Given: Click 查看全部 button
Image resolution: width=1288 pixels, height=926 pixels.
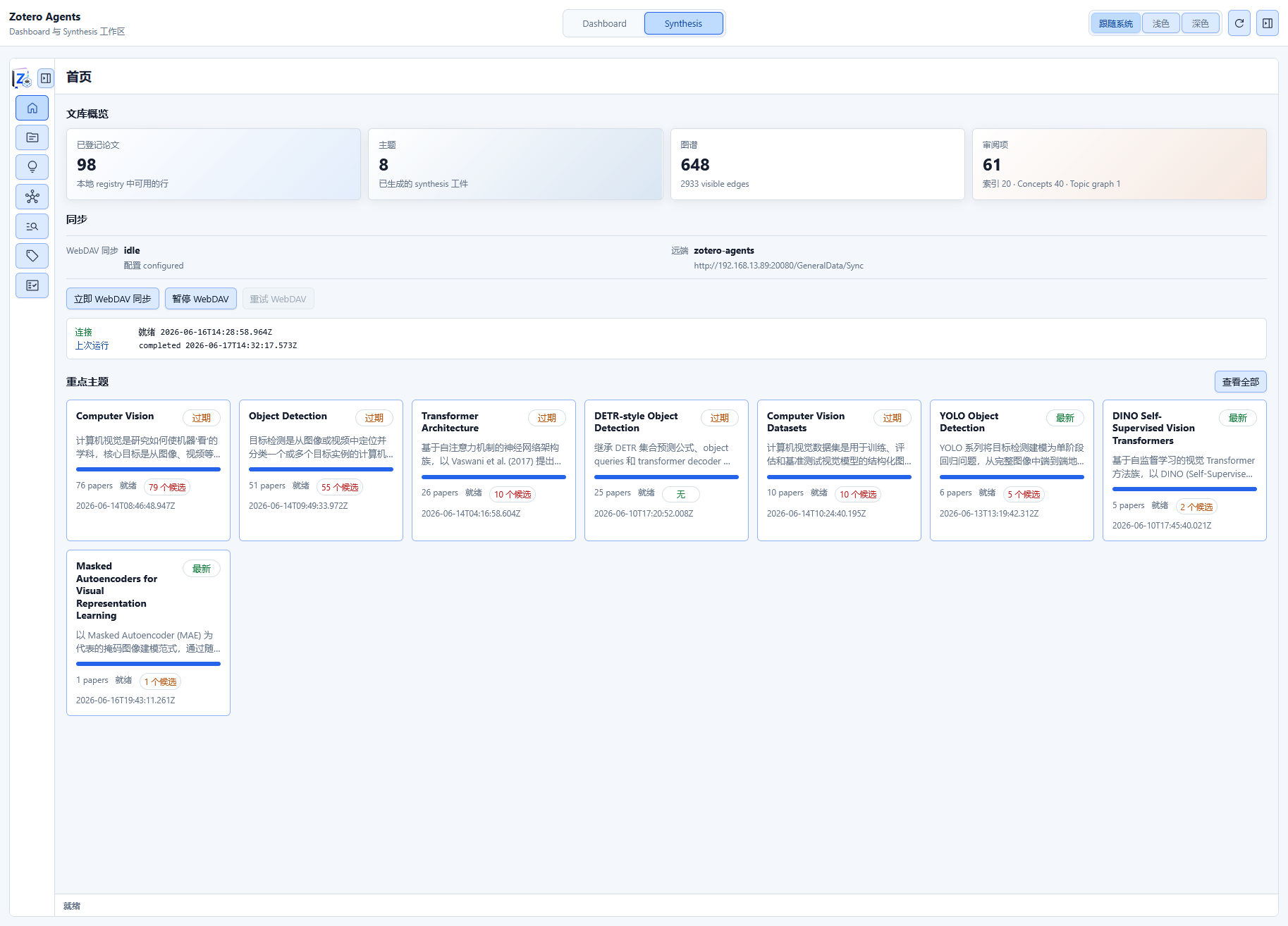Looking at the screenshot, I should click(x=1241, y=382).
